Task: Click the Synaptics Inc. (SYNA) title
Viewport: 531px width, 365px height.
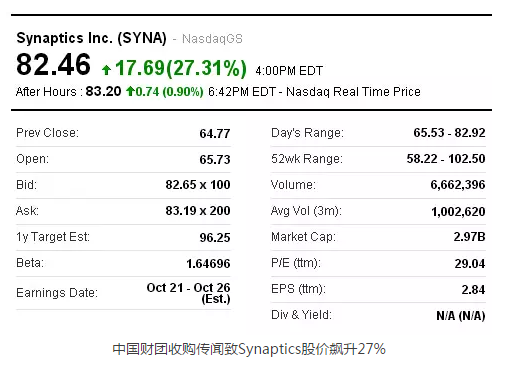Action: [x=91, y=38]
